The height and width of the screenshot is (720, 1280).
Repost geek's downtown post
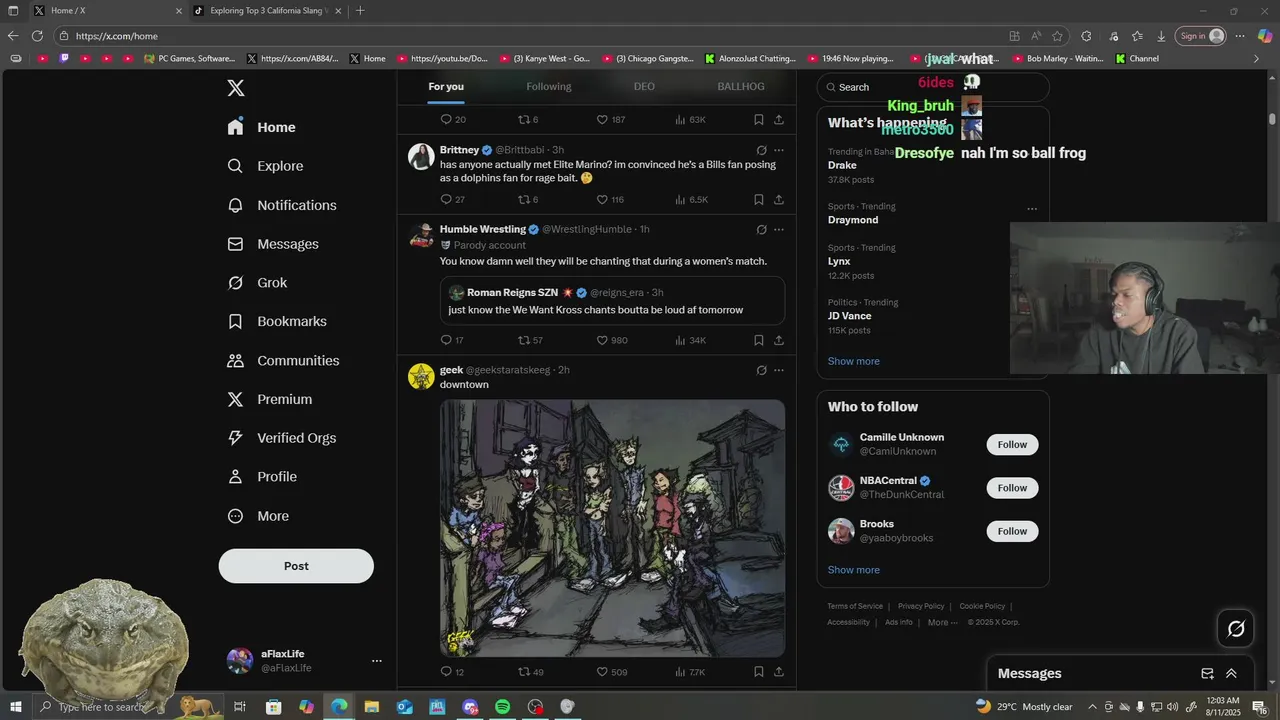tap(530, 672)
